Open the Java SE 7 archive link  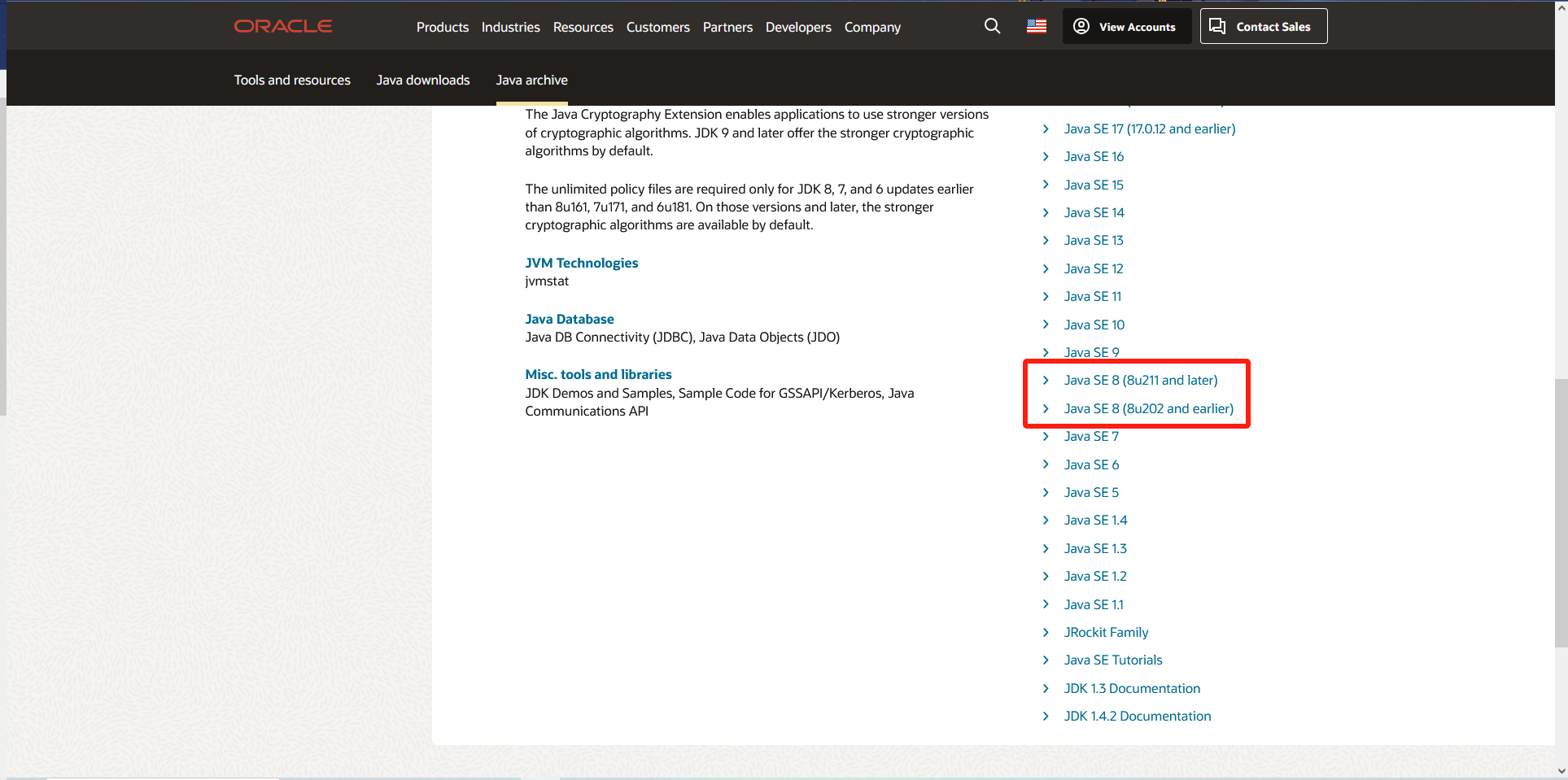pos(1091,436)
